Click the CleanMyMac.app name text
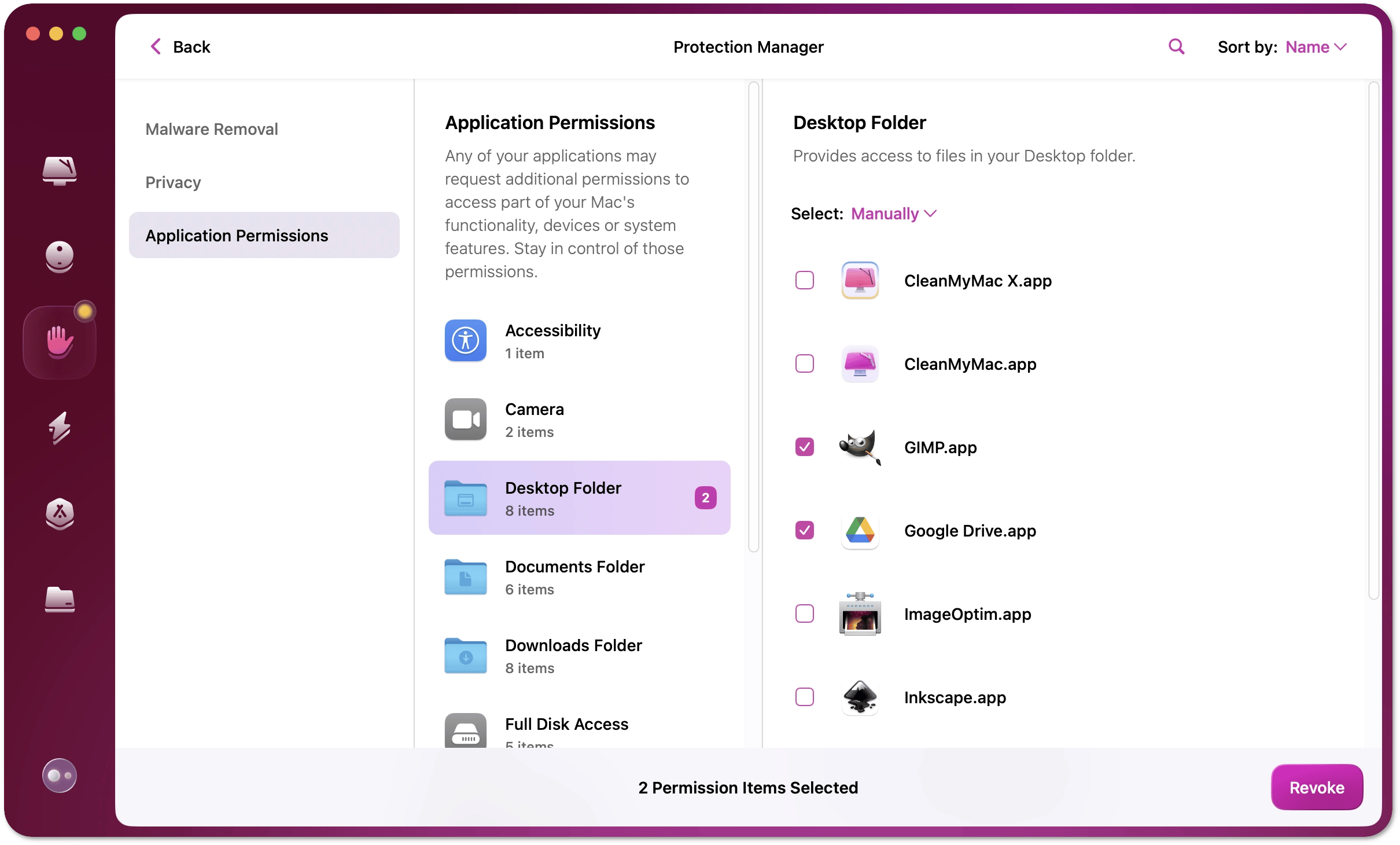Image resolution: width=1400 pixels, height=845 pixels. [x=970, y=364]
